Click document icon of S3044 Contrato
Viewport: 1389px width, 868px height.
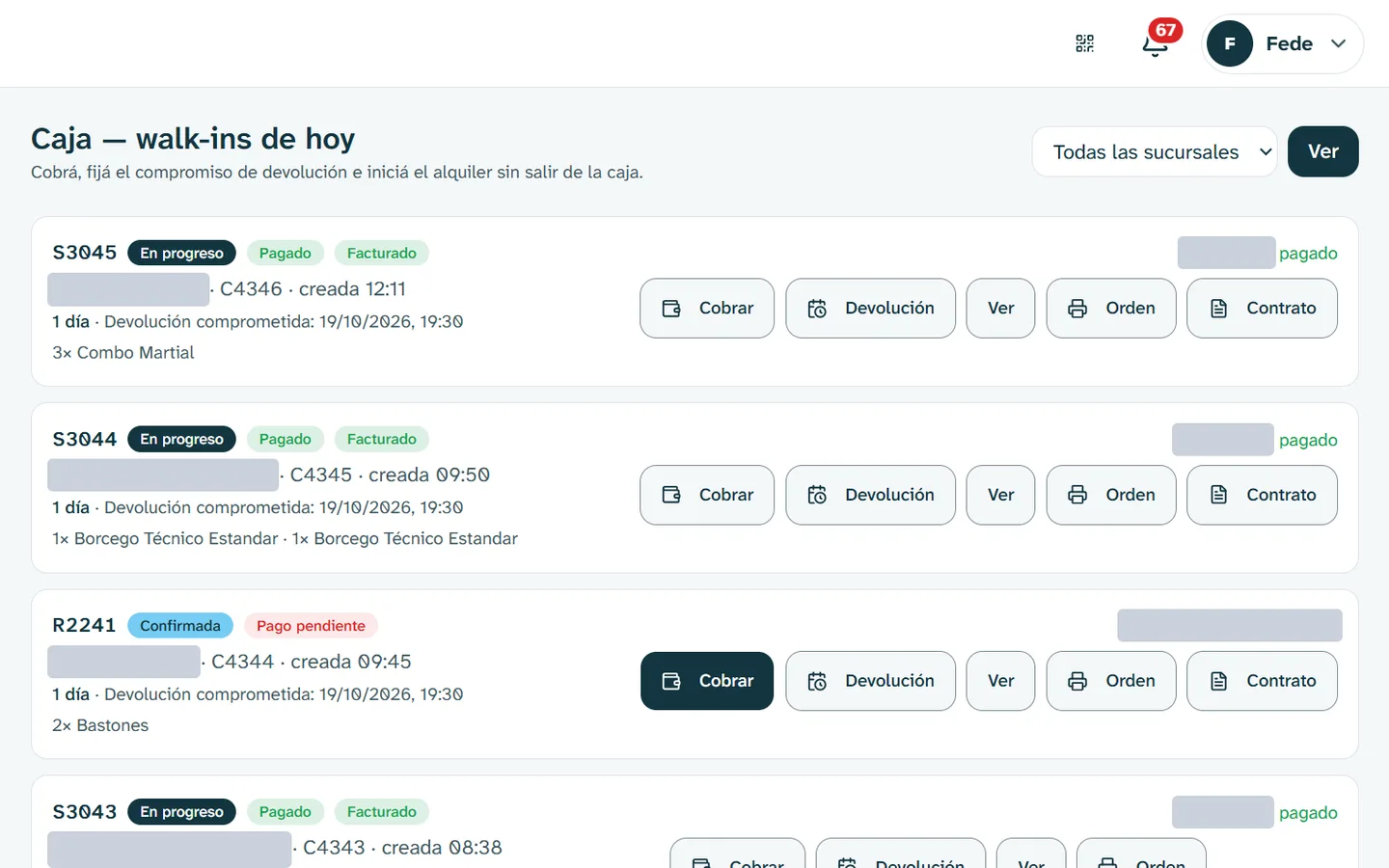point(1218,495)
